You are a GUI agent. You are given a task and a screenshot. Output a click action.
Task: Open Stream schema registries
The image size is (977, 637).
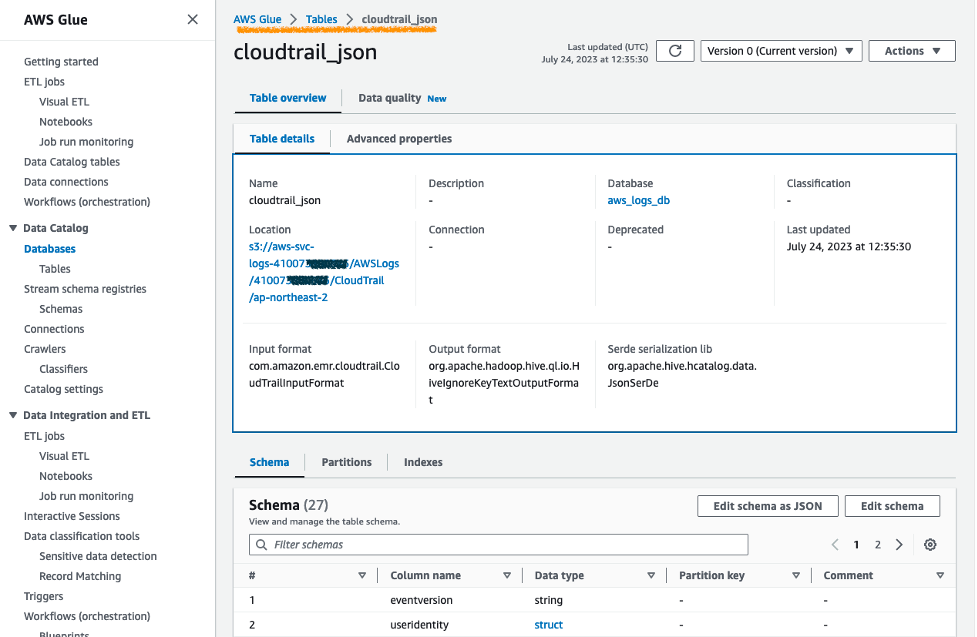pyautogui.click(x=85, y=289)
